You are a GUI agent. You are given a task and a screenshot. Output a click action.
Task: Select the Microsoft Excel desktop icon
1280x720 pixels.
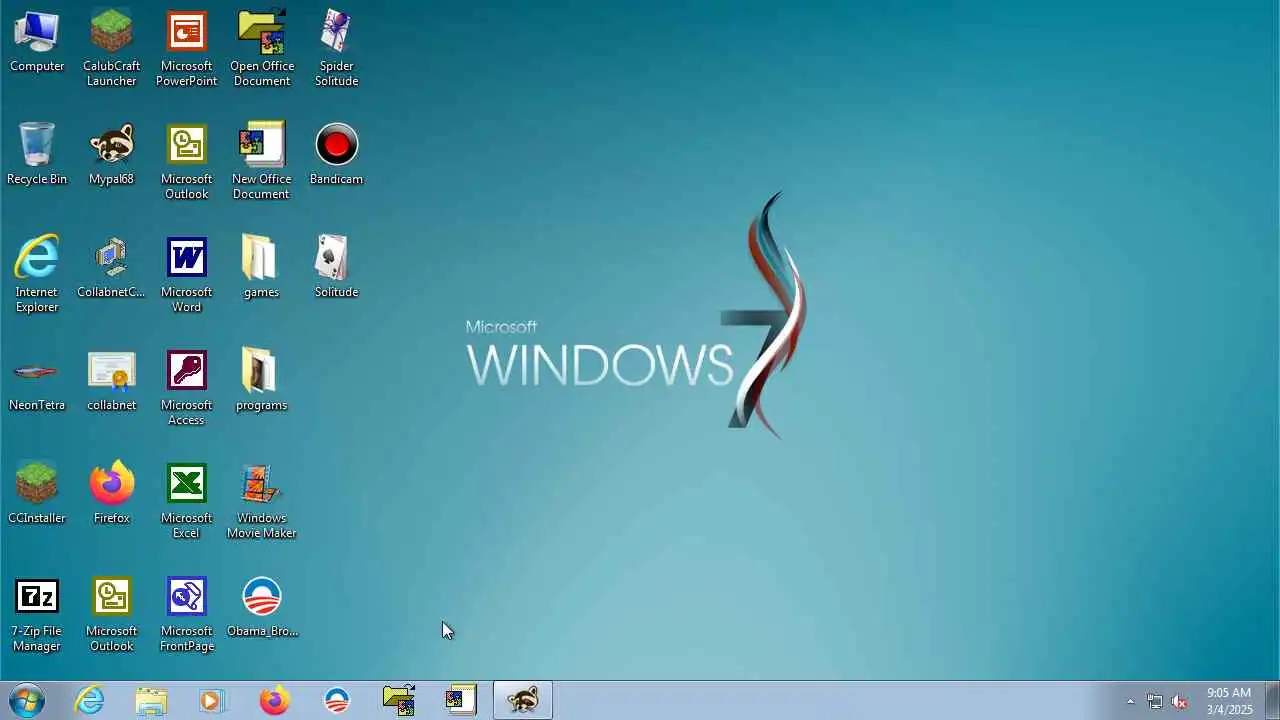coord(186,500)
